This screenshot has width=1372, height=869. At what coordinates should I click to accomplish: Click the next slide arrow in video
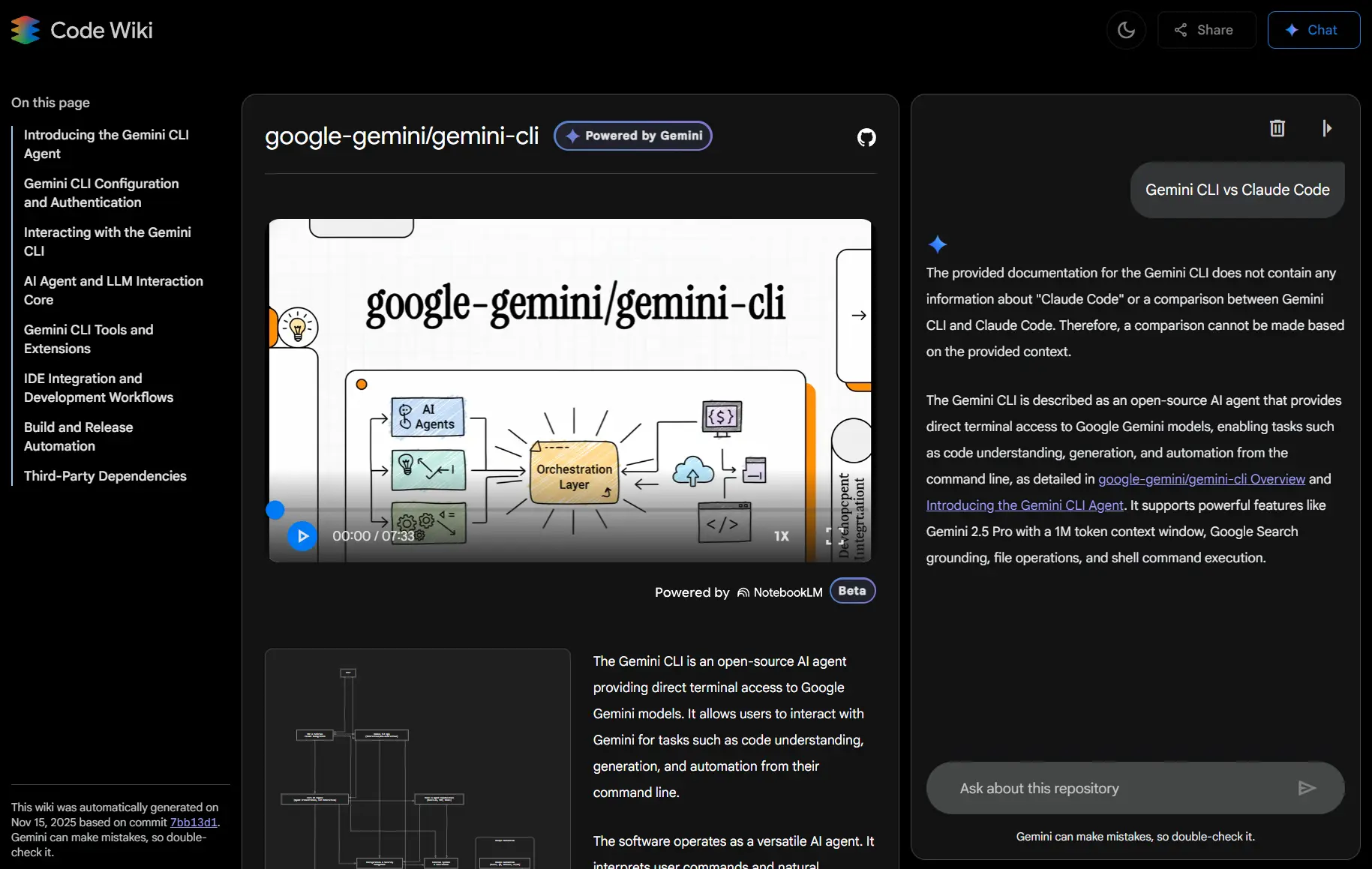[x=859, y=316]
